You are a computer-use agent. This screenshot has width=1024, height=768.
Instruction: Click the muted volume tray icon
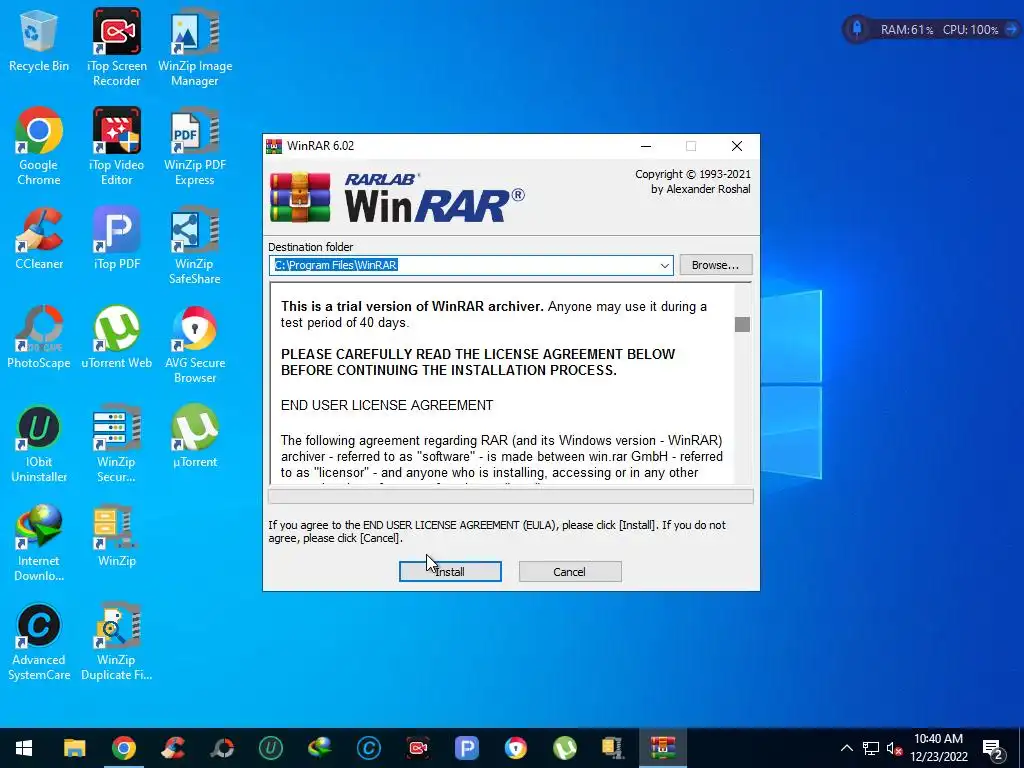pos(894,748)
